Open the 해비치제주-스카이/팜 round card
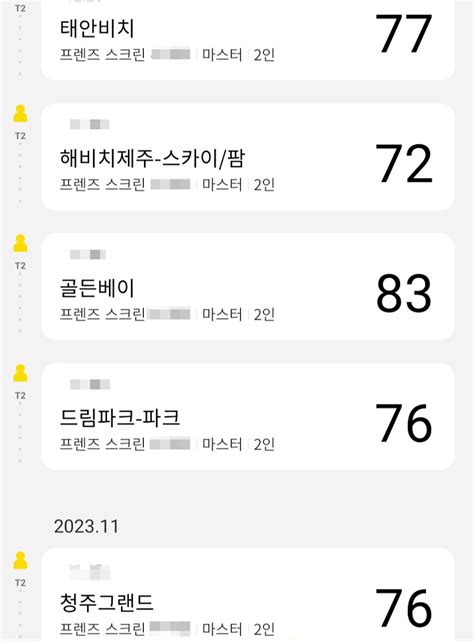 point(248,157)
